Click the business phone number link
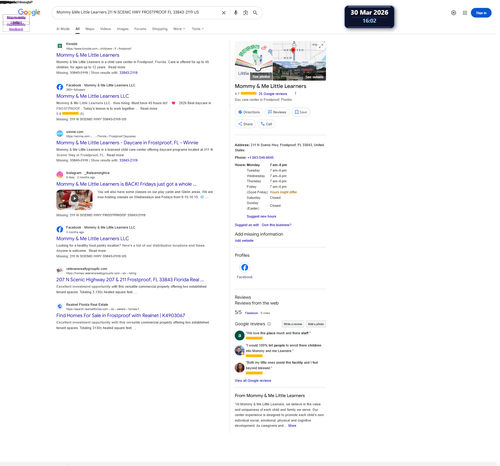This screenshot has height=466, width=500. click(260, 157)
